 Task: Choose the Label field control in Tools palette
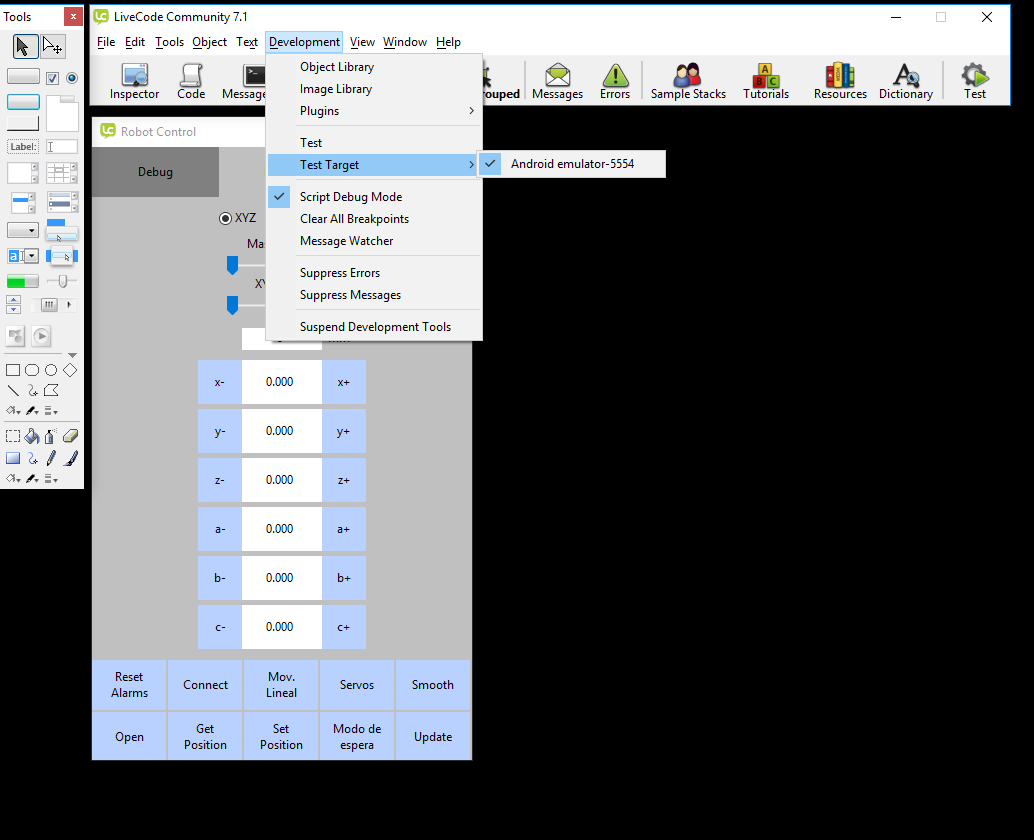coord(23,146)
